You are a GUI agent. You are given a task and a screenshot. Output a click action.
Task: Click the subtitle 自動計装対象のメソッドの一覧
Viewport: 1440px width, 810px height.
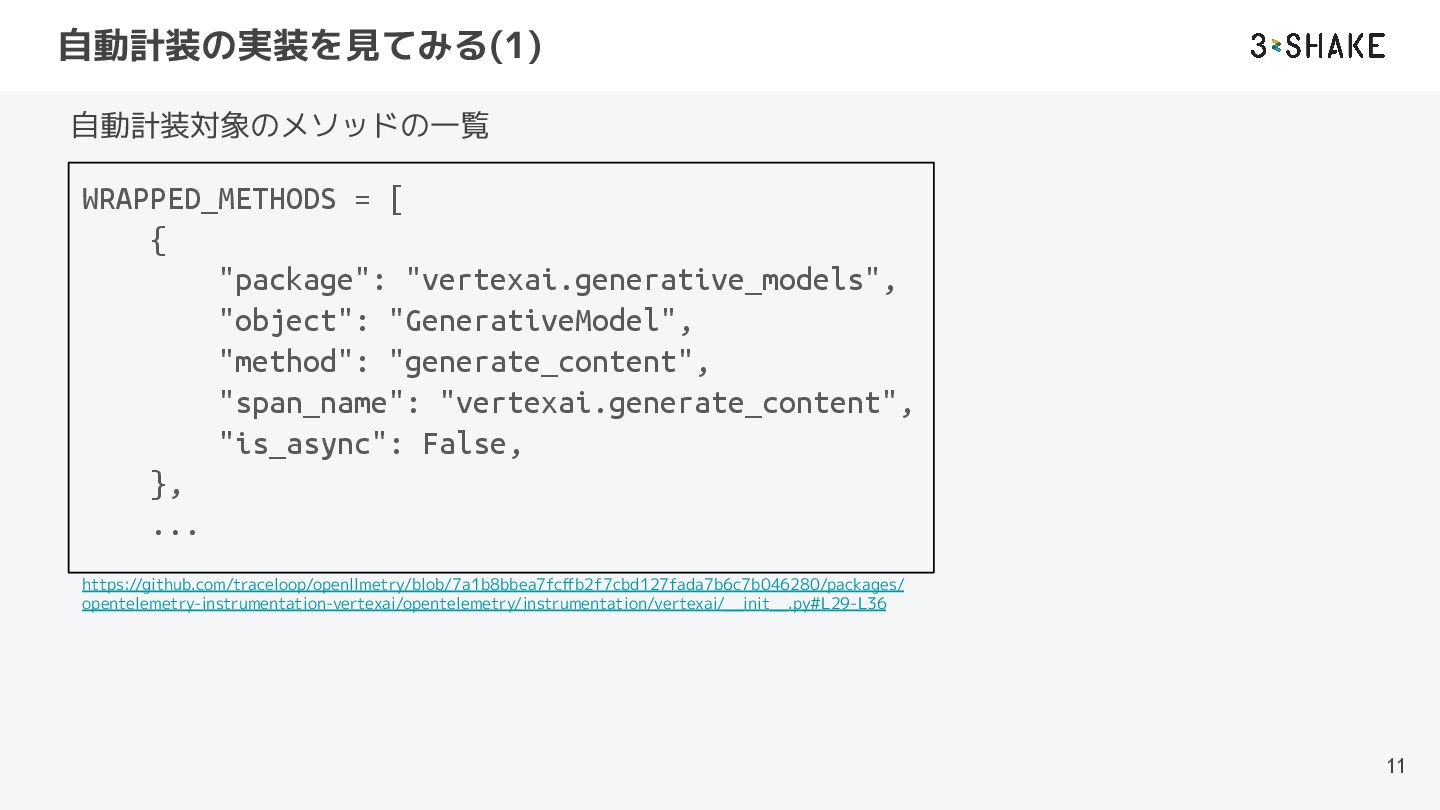point(280,126)
